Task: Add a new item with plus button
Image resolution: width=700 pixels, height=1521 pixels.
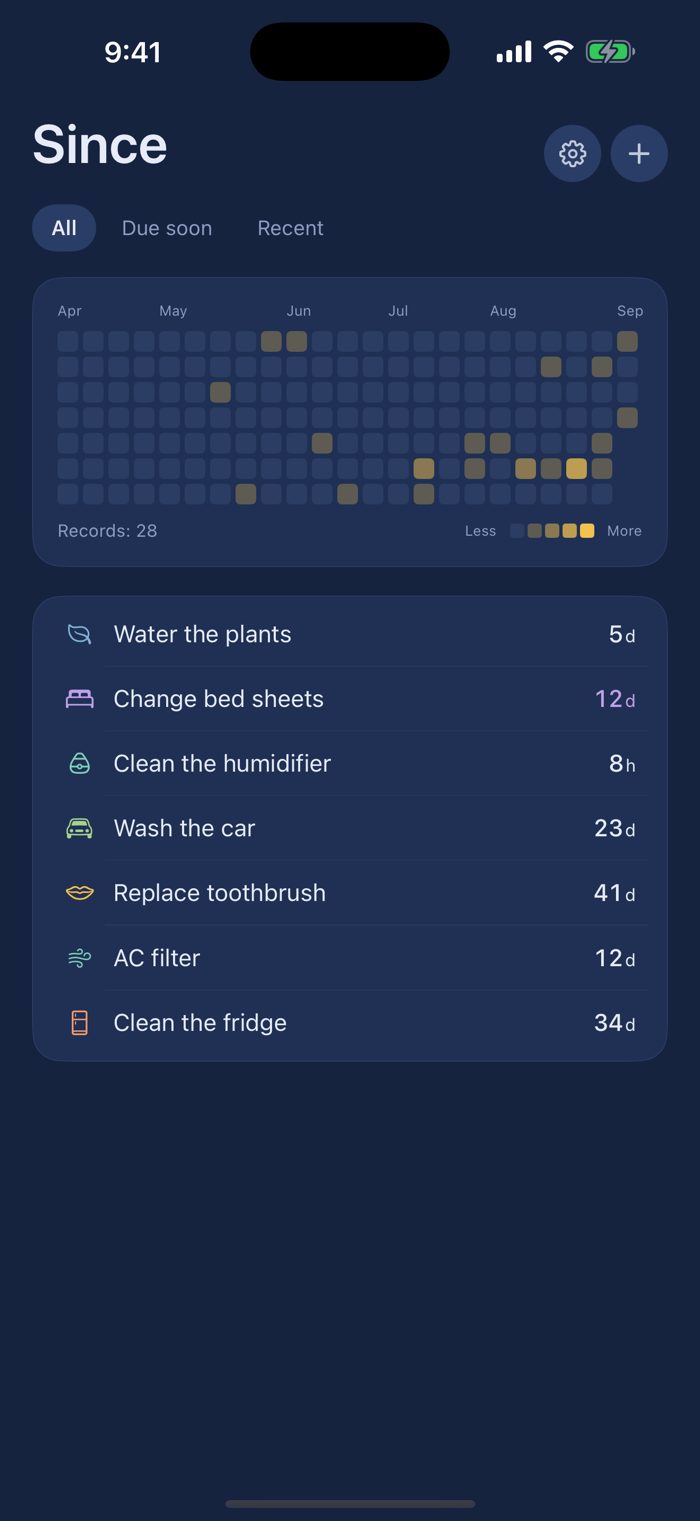Action: click(x=639, y=153)
